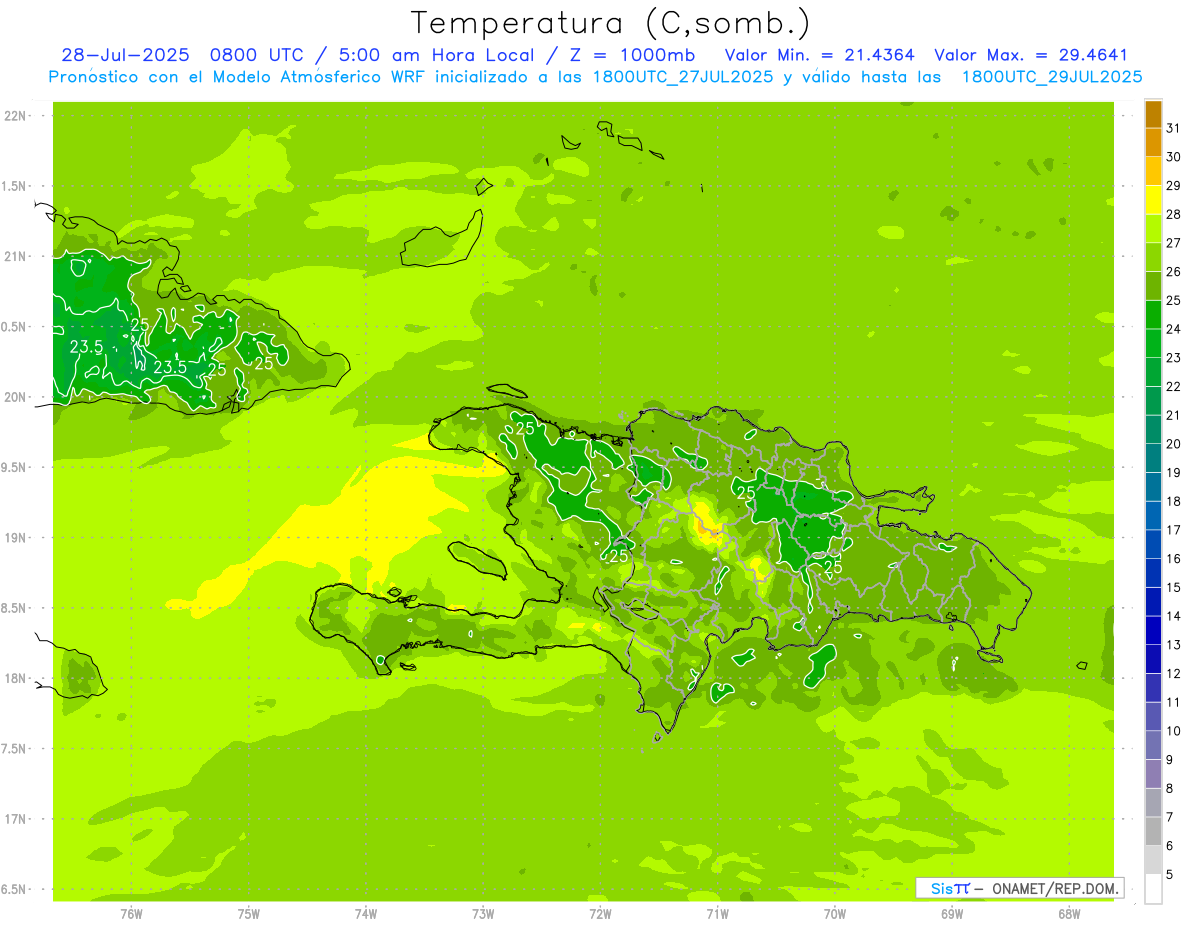Click the '8' value on the color scale
Image resolution: width=1200 pixels, height=927 pixels.
click(1169, 789)
